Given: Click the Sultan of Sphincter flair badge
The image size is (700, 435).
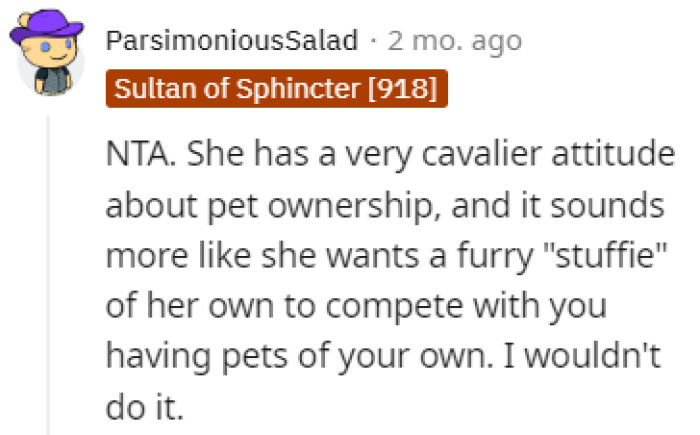Looking at the screenshot, I should click(274, 87).
